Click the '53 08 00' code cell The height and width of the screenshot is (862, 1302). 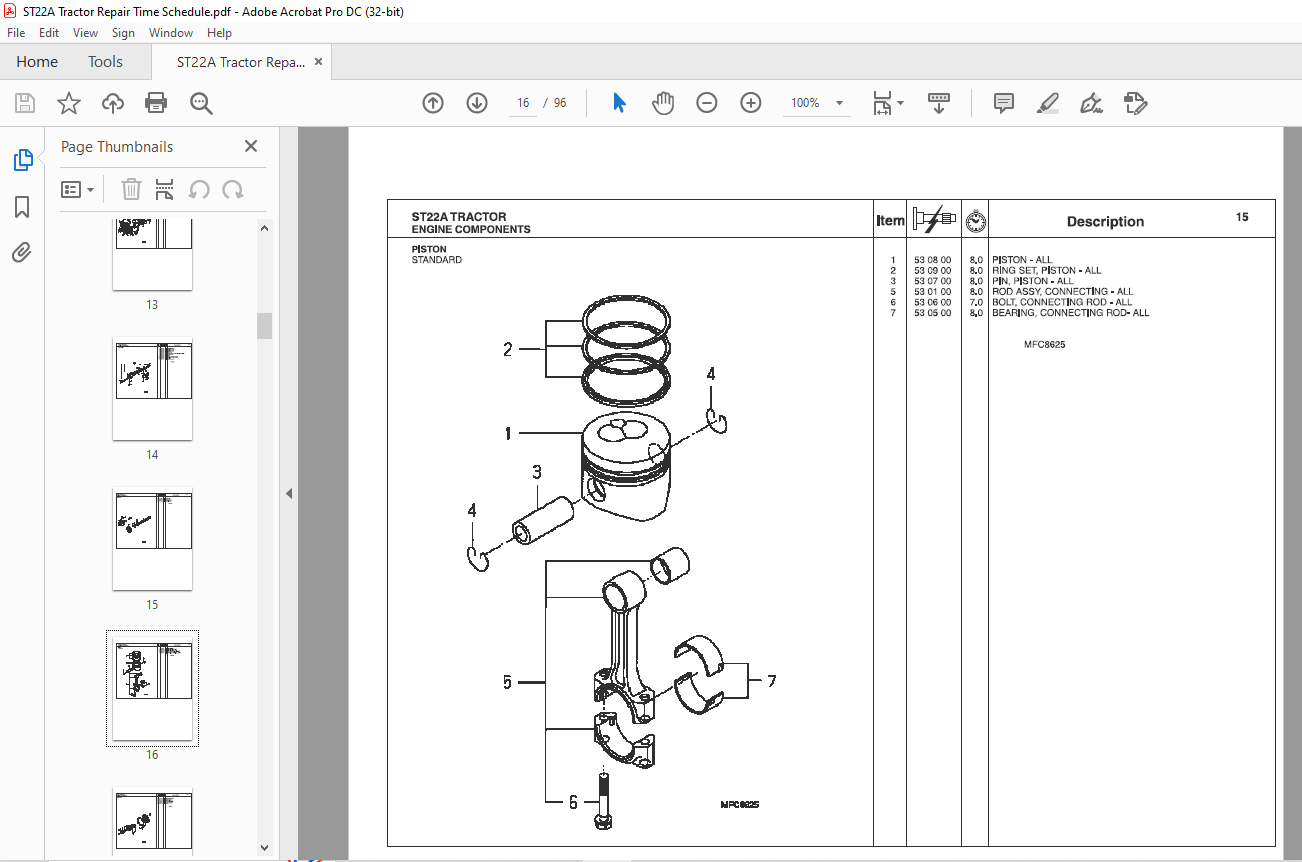932,260
